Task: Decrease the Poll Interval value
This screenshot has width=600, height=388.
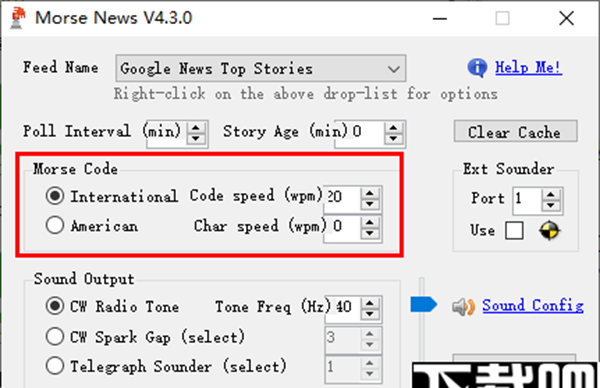Action: pos(196,139)
